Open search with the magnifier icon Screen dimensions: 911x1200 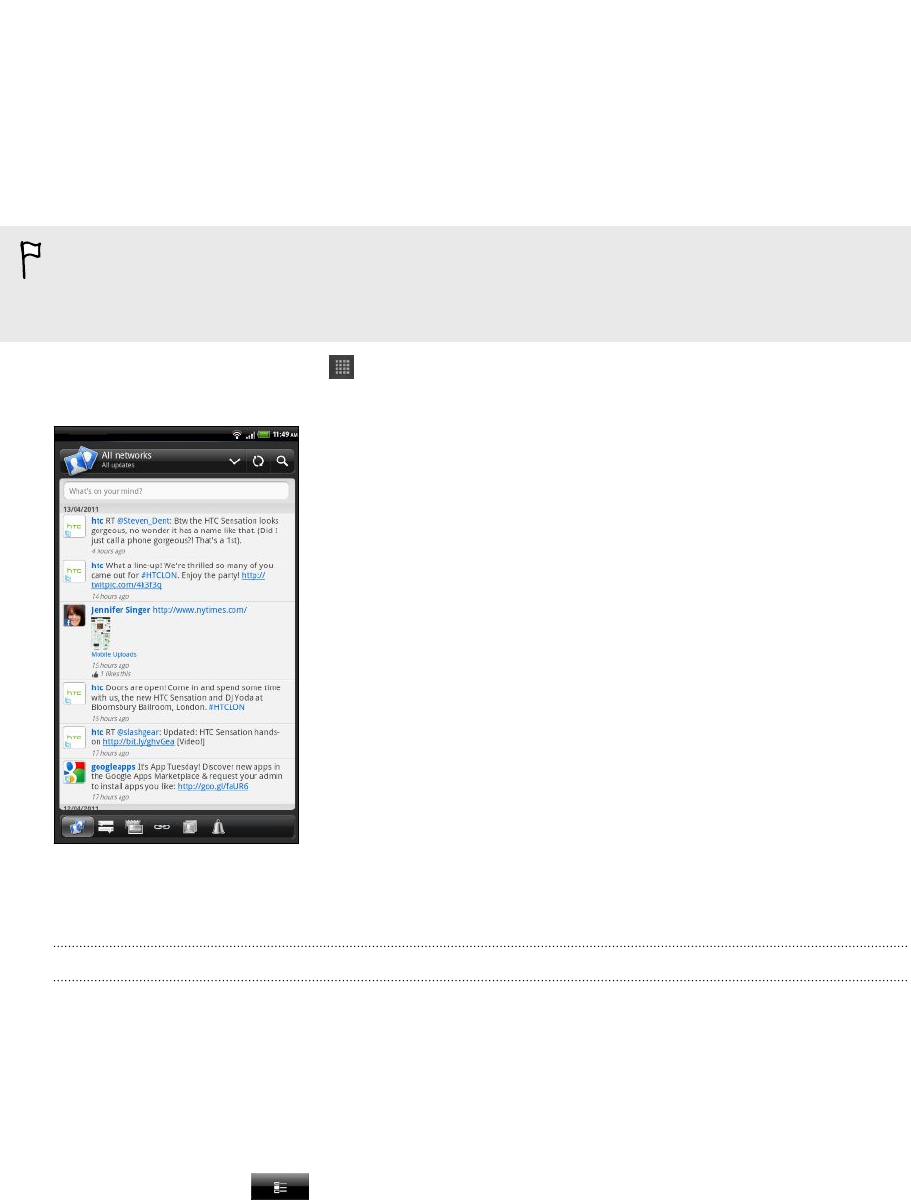[283, 462]
